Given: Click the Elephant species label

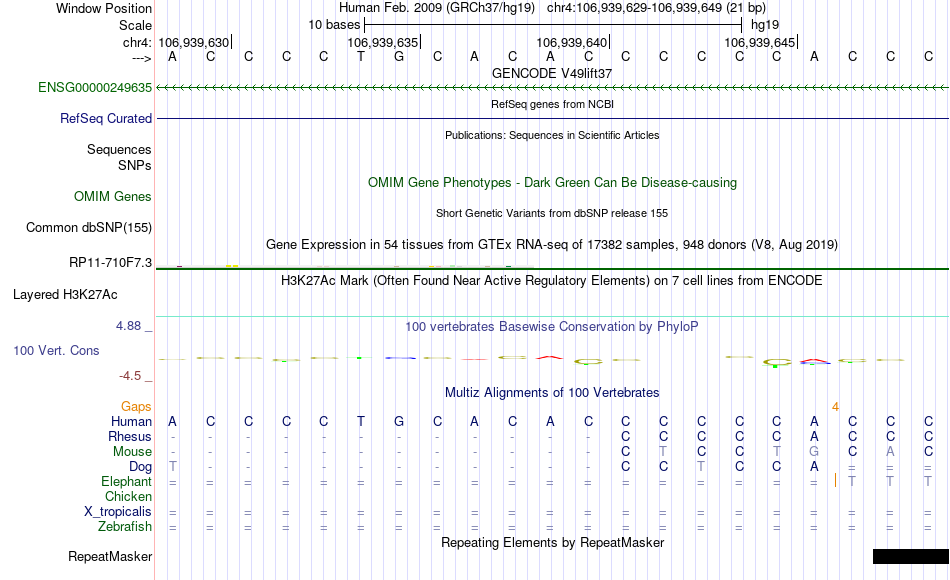Looking at the screenshot, I should [126, 481].
